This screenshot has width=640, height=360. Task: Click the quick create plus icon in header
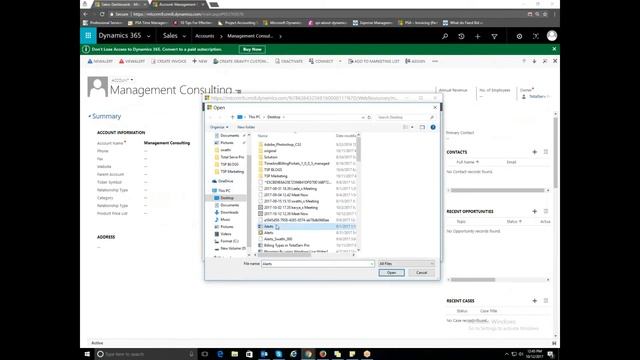478,36
